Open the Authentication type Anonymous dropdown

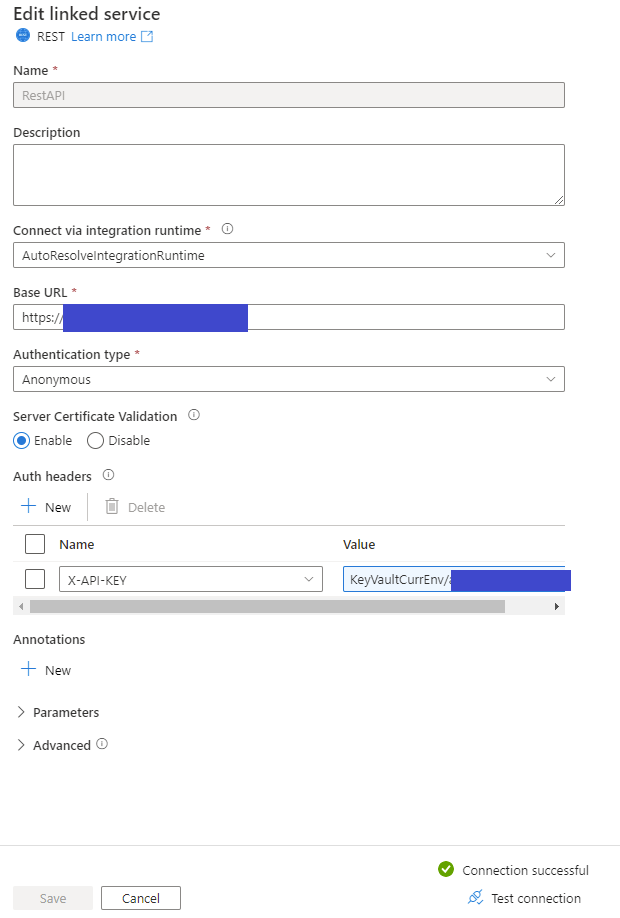(x=289, y=379)
